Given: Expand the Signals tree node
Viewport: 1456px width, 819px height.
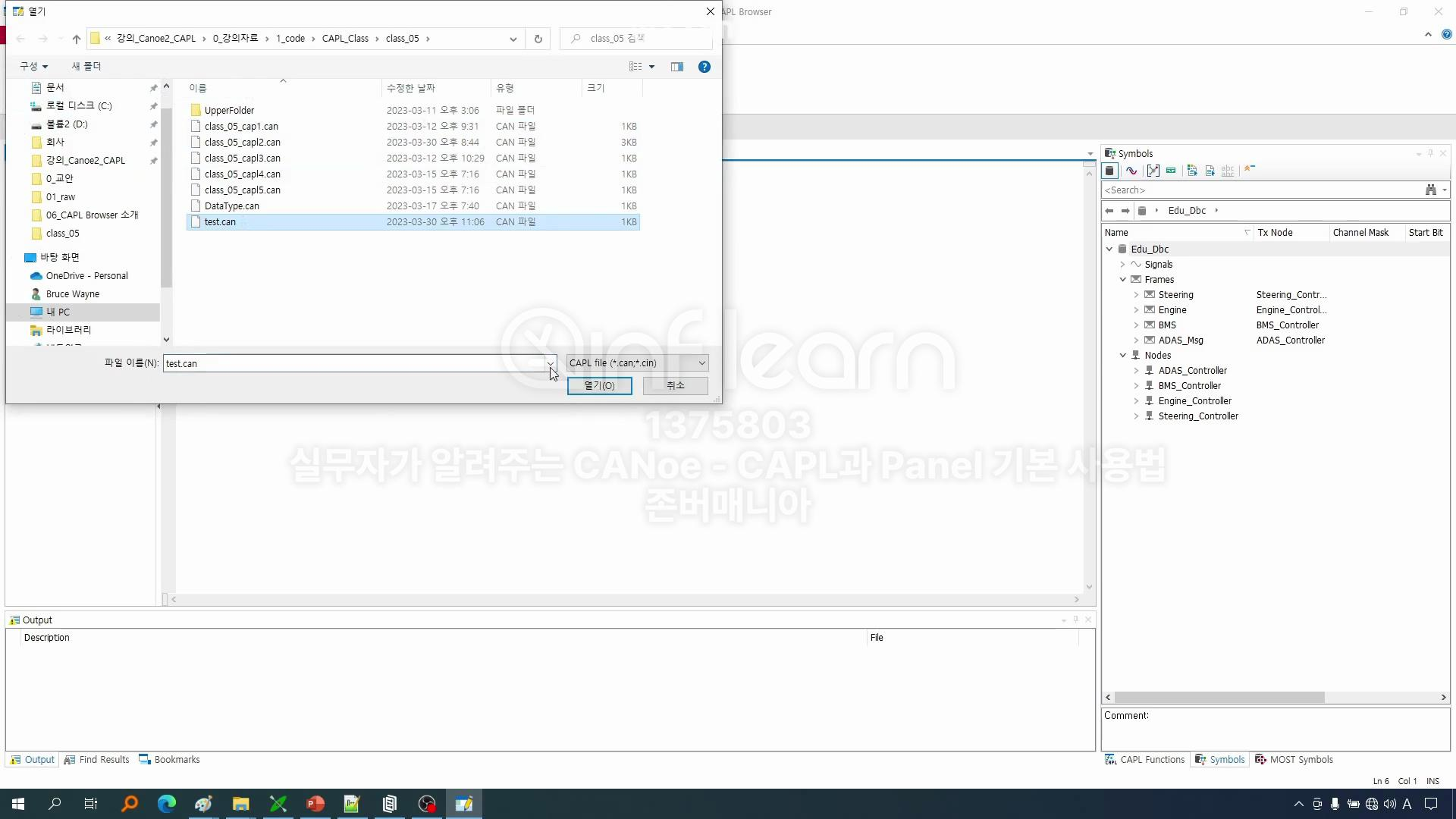Looking at the screenshot, I should click(1123, 265).
